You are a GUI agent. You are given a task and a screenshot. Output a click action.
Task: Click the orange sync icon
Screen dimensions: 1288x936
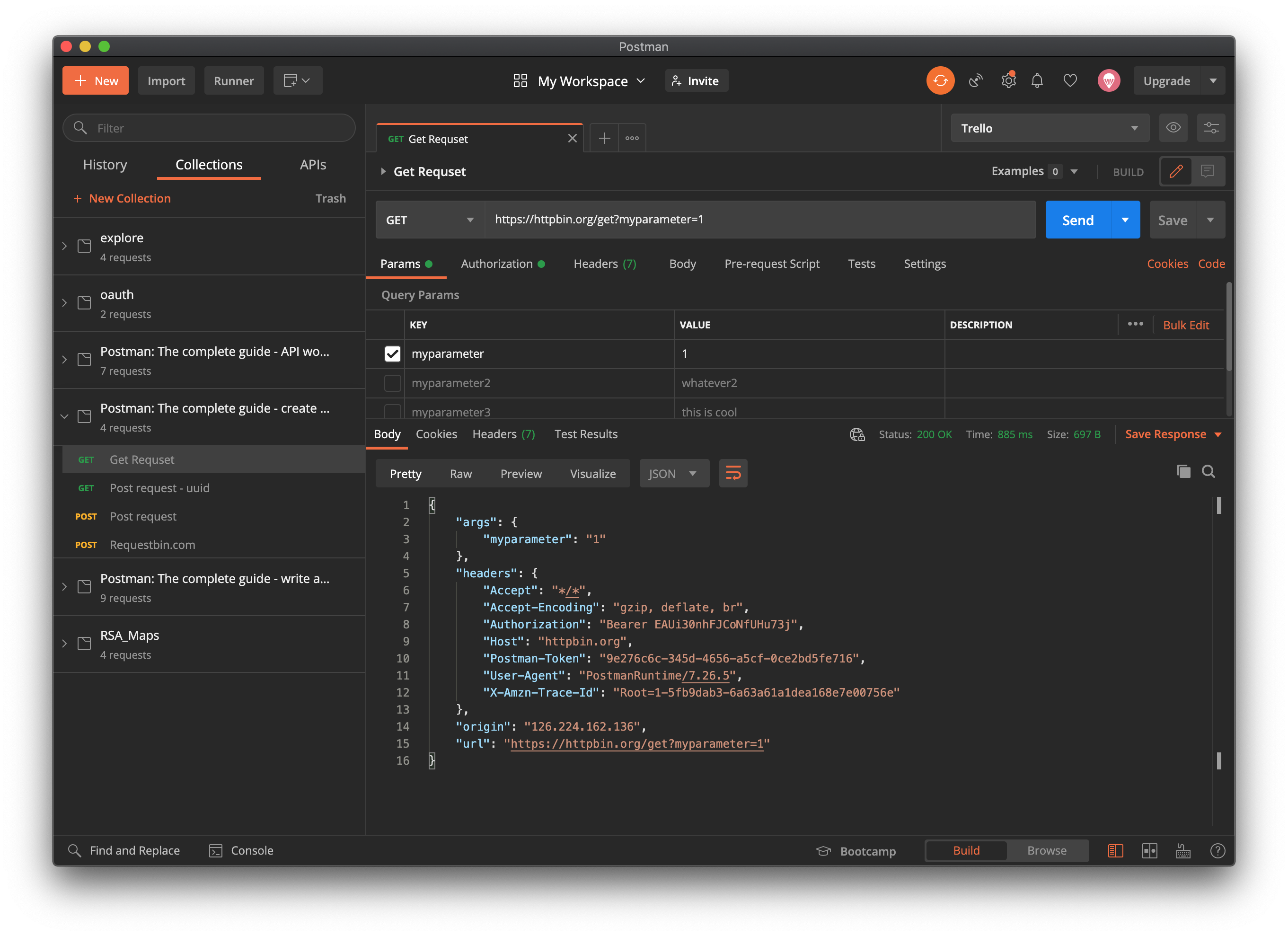[x=940, y=80]
